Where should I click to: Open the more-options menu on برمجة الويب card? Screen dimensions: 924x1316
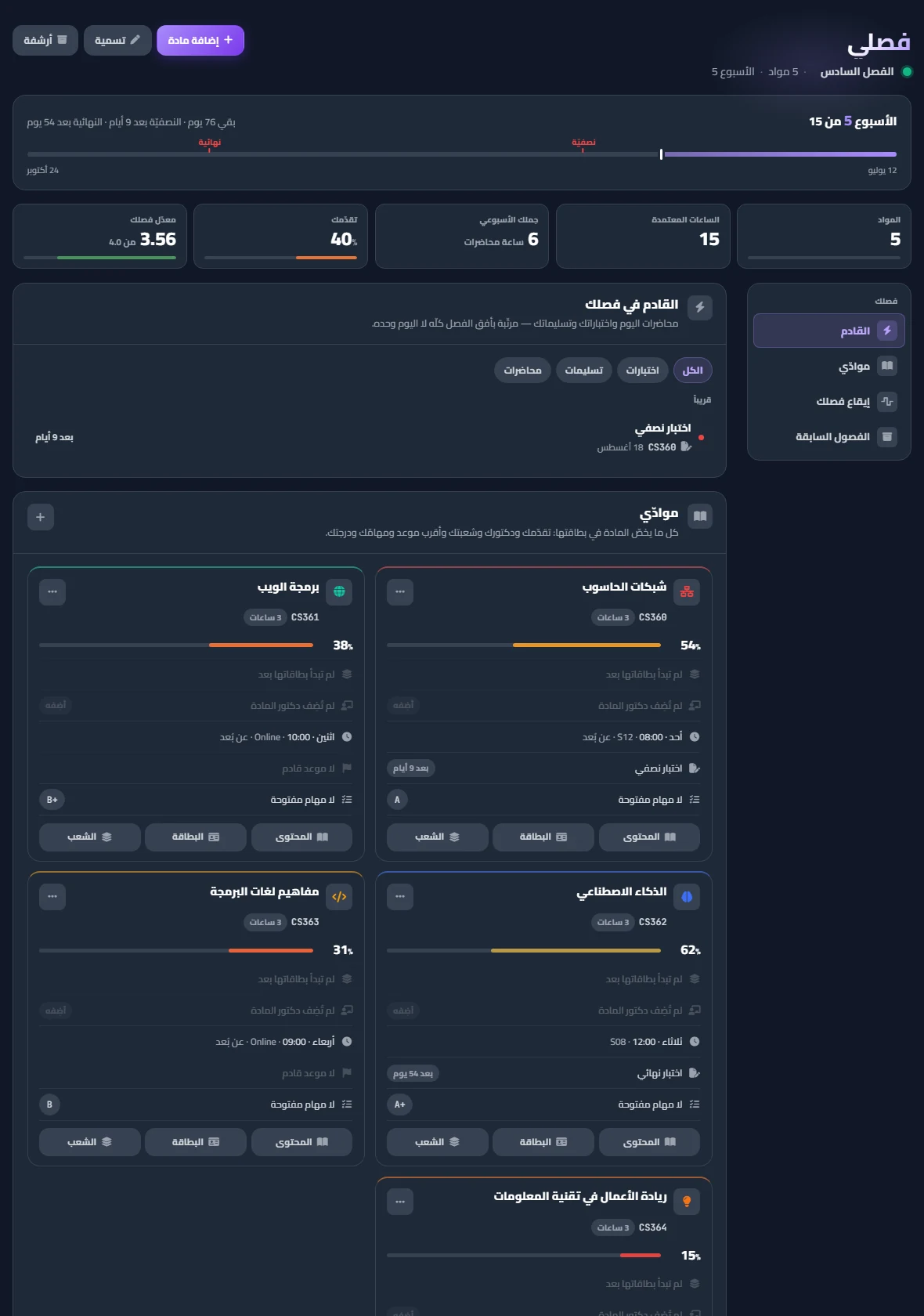[52, 591]
